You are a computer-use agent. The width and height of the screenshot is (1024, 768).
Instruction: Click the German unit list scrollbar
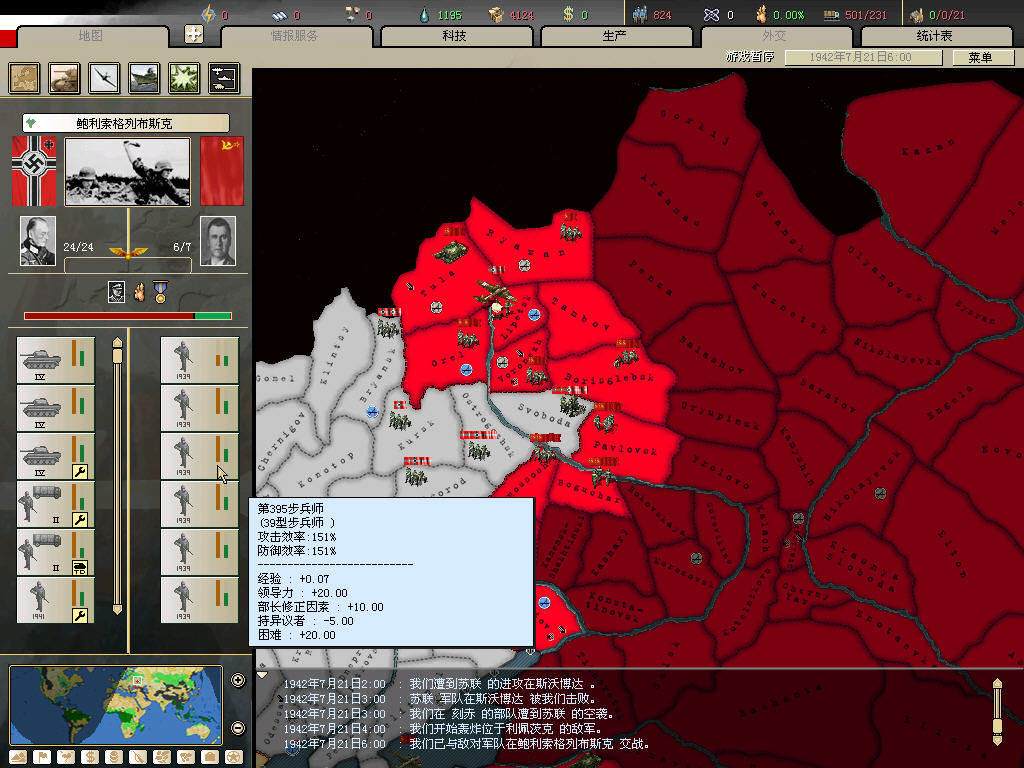click(x=118, y=476)
